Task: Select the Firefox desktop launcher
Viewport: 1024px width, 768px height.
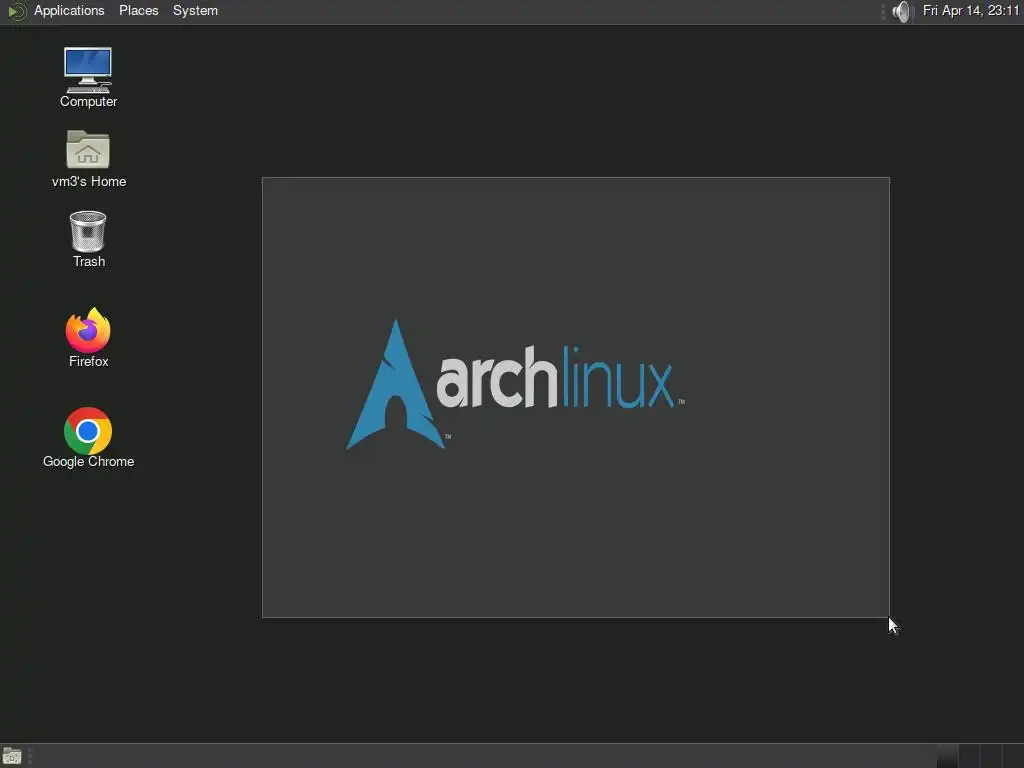Action: (x=88, y=338)
